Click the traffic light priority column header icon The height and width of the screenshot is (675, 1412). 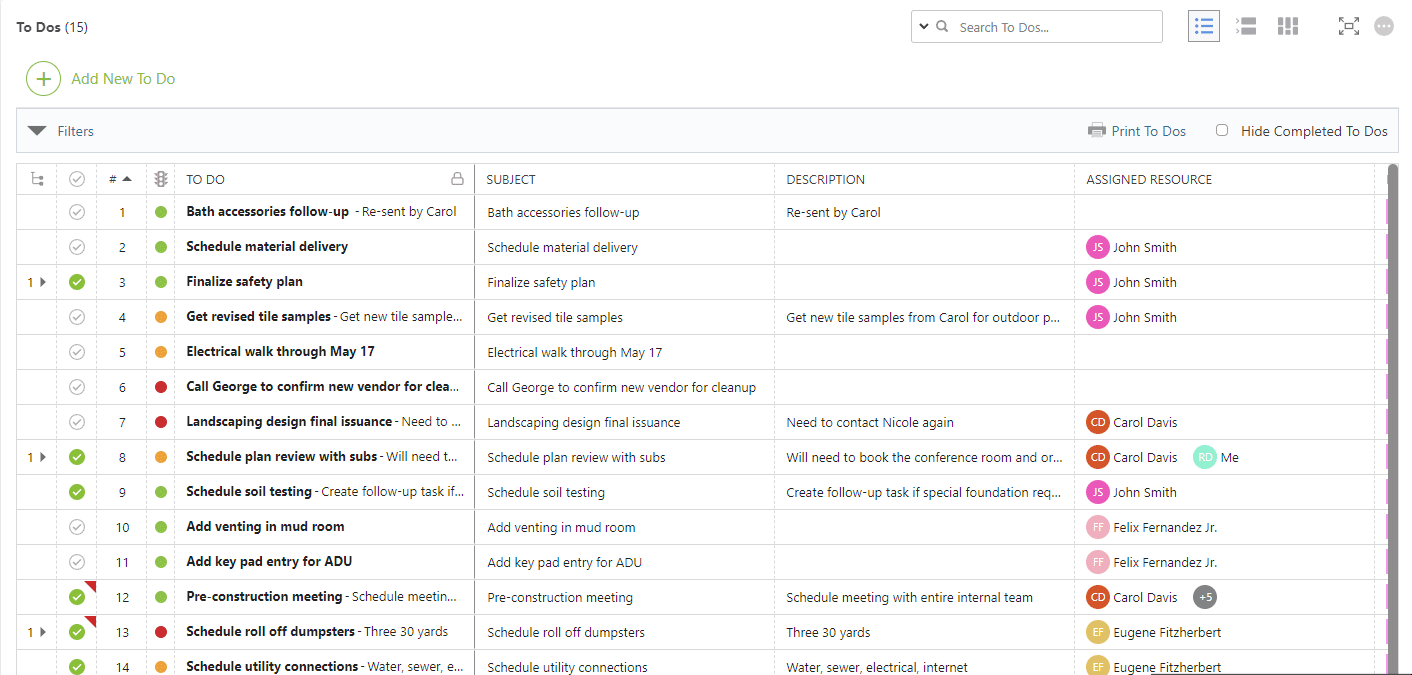coord(160,179)
